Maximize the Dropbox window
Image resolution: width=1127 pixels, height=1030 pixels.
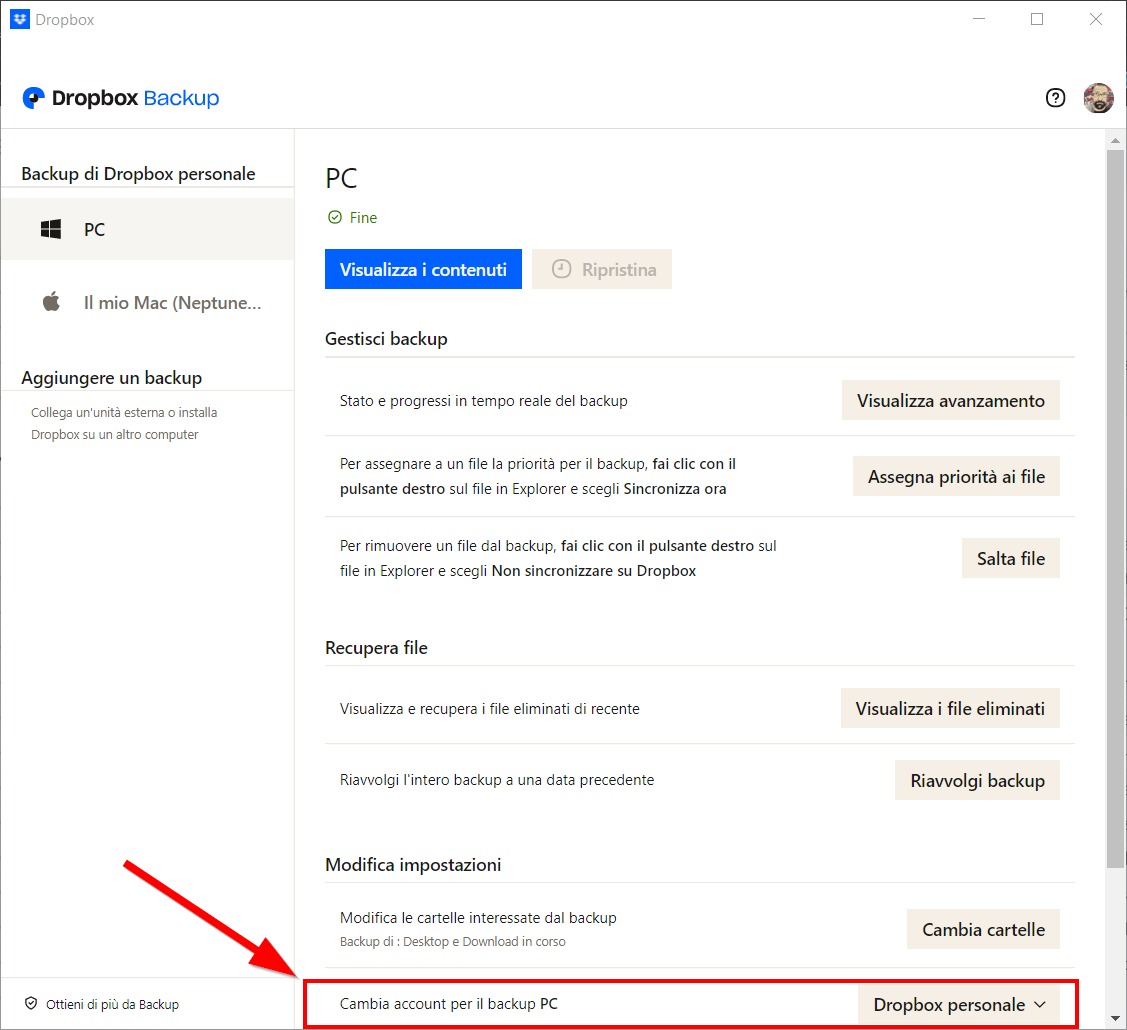pos(1036,19)
